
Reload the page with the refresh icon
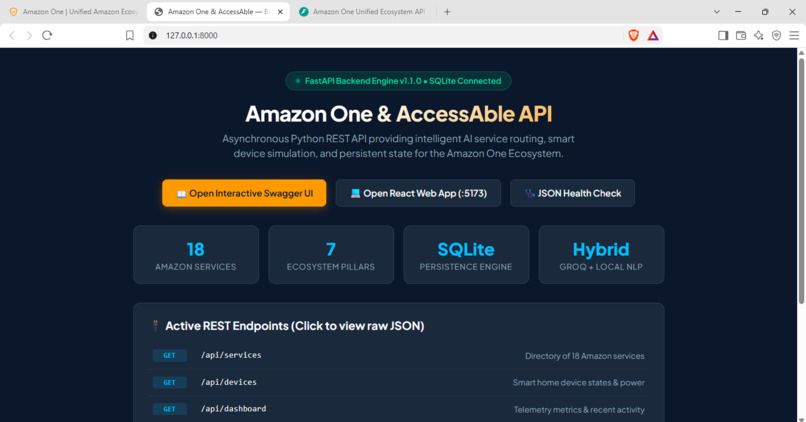point(47,35)
